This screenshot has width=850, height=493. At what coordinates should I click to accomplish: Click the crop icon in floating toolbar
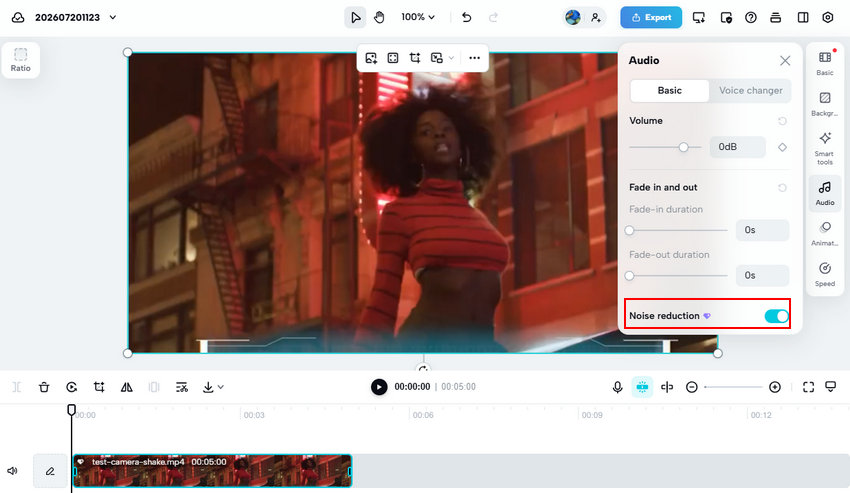[x=415, y=58]
